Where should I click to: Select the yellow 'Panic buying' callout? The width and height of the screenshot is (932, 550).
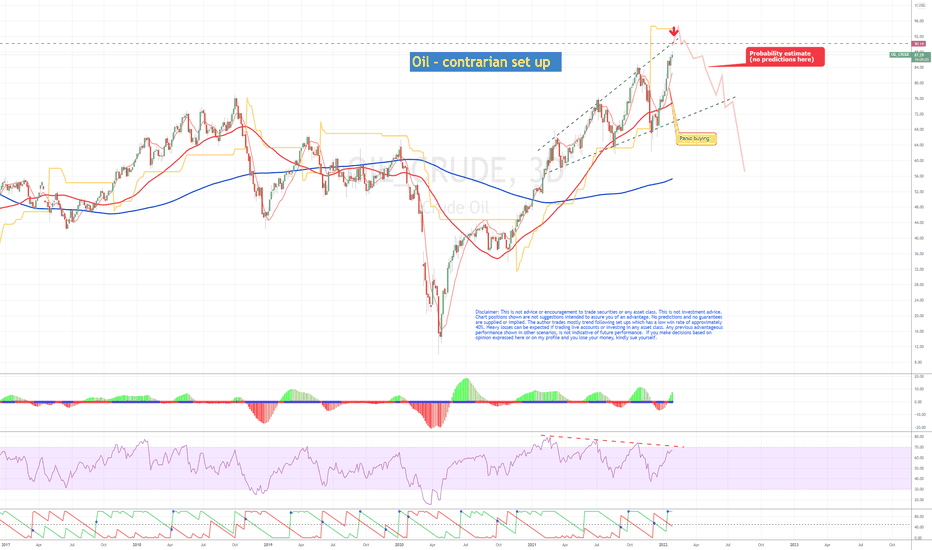pyautogui.click(x=696, y=139)
